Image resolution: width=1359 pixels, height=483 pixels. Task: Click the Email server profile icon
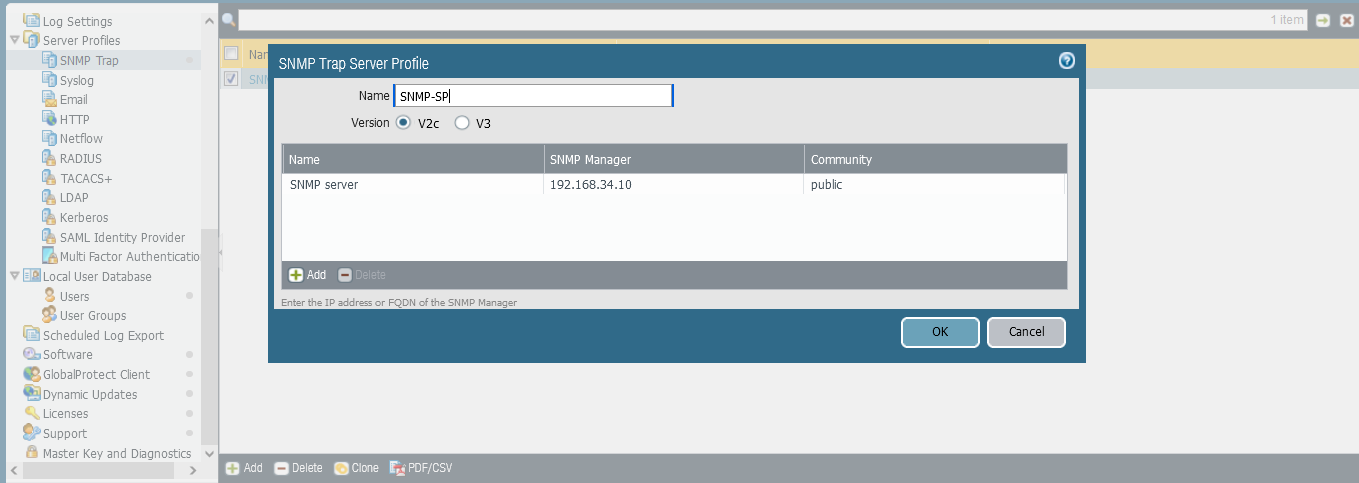coord(50,99)
